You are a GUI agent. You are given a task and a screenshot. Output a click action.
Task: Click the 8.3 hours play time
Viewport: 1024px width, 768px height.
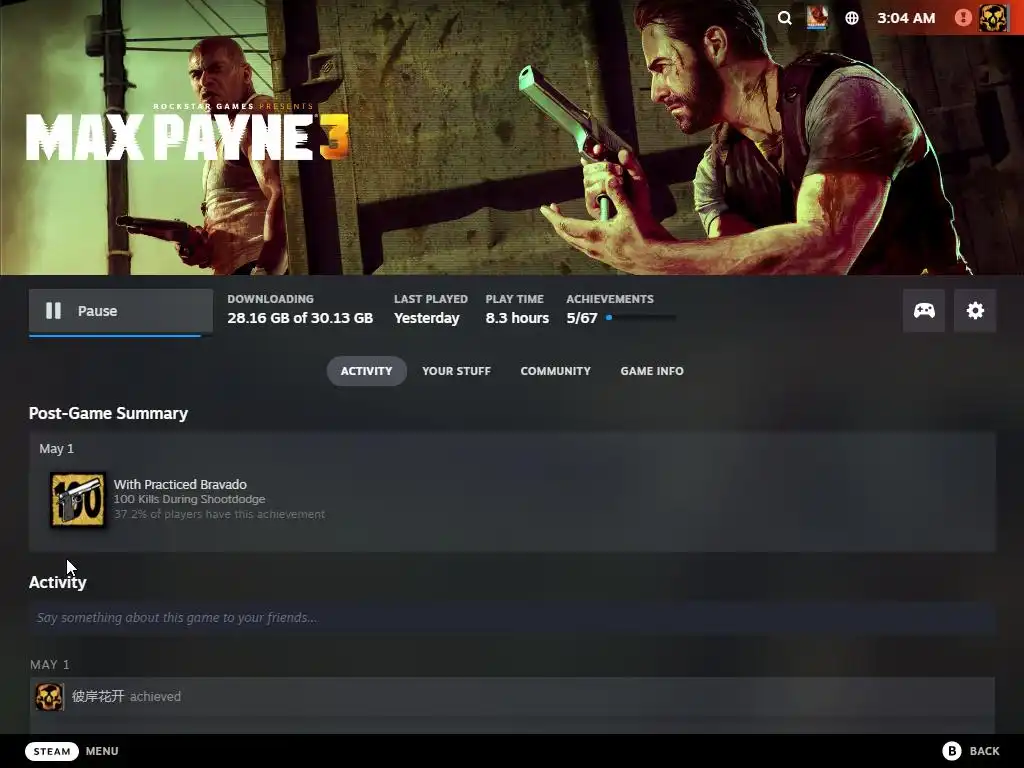click(517, 318)
